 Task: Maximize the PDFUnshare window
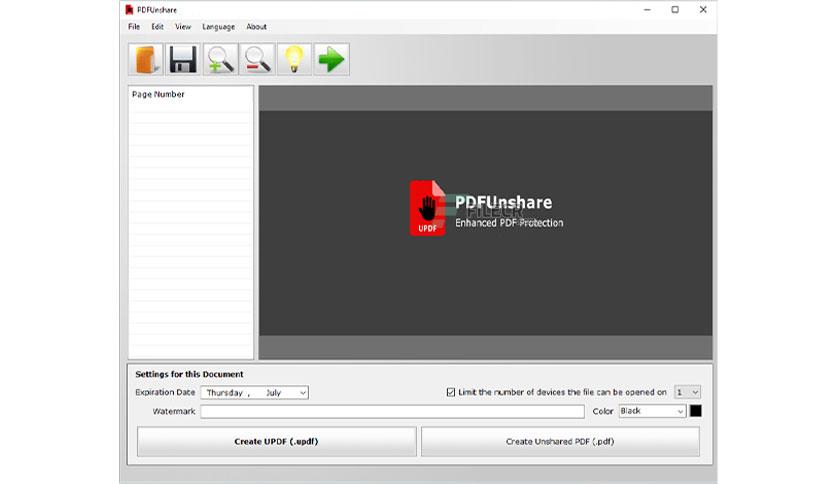[x=675, y=10]
